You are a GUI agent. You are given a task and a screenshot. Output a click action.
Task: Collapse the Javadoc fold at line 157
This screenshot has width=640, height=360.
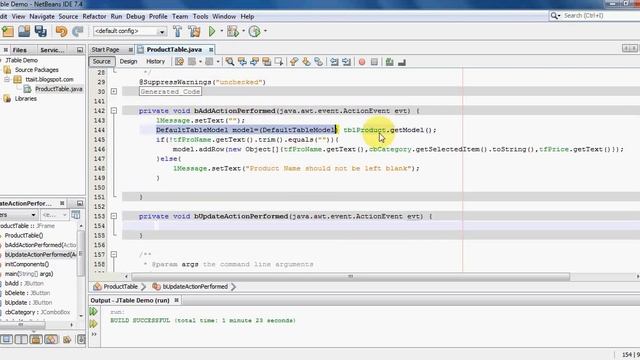114,254
